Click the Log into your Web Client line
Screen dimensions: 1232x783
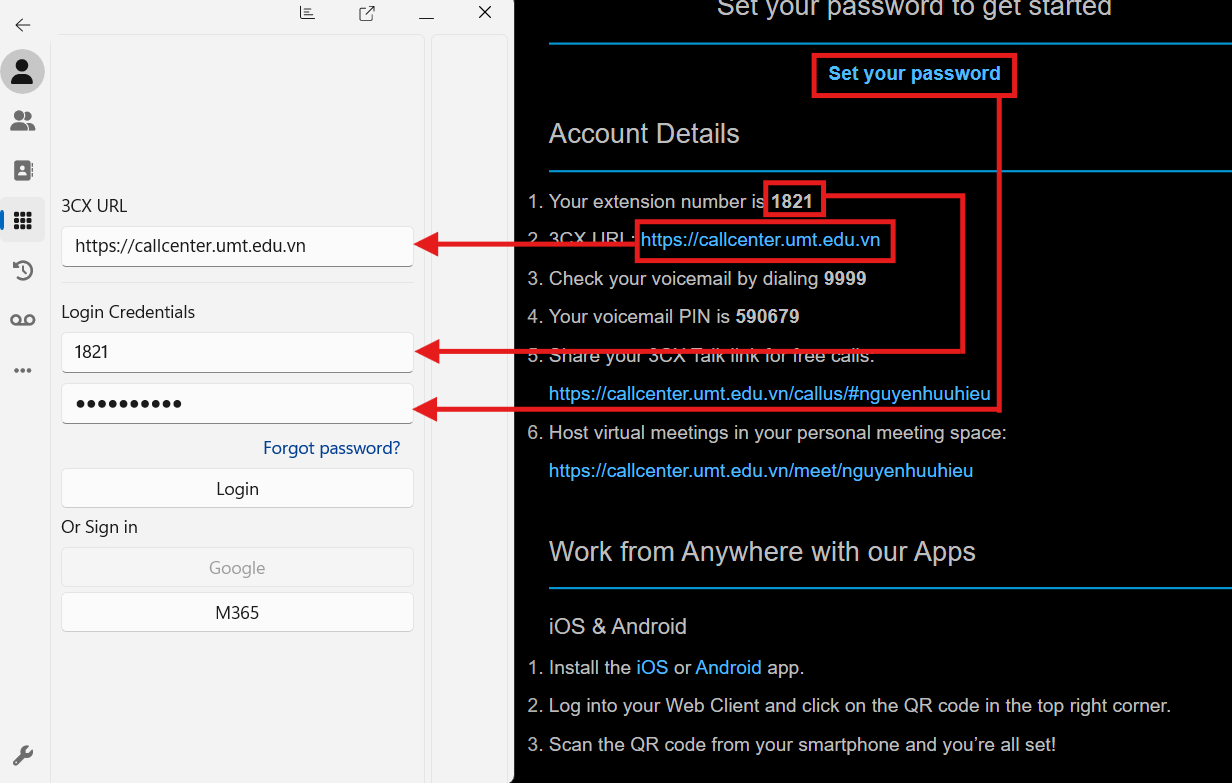pyautogui.click(x=860, y=705)
